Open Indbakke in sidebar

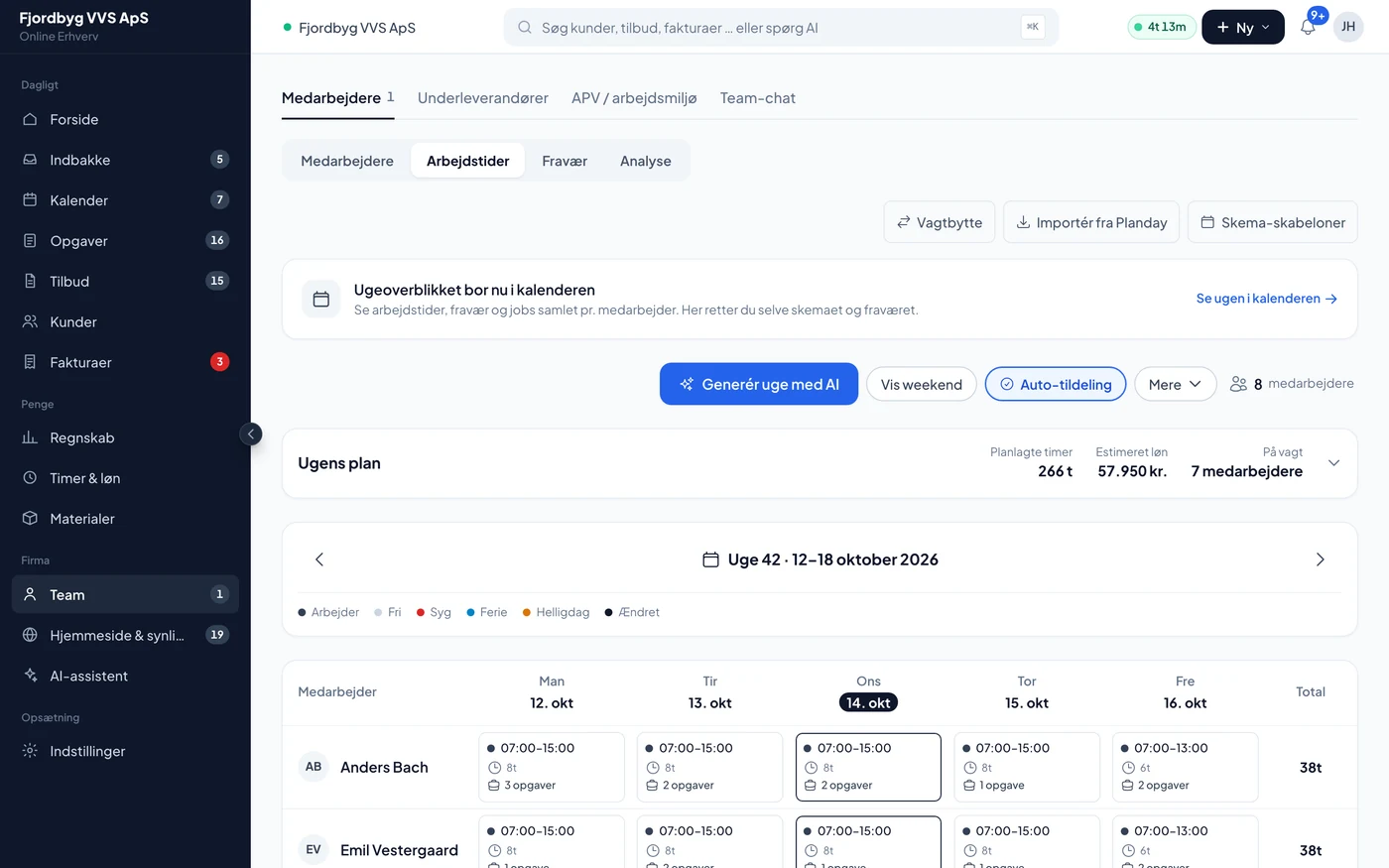point(125,160)
